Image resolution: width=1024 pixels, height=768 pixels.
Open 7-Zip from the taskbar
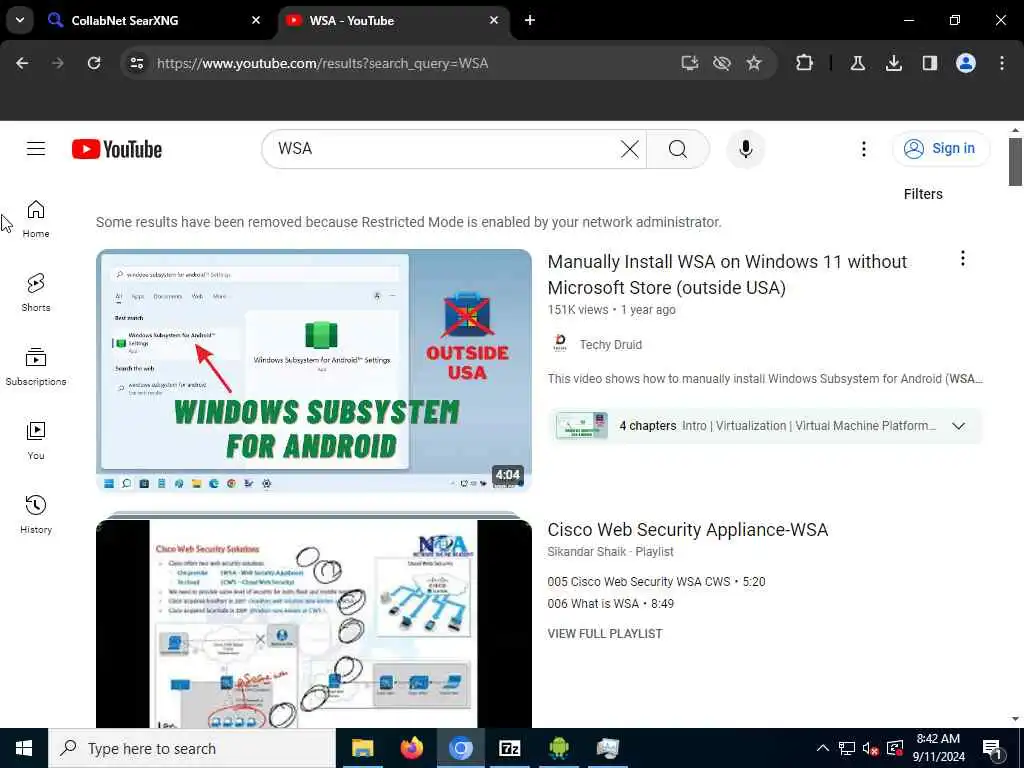coord(509,748)
